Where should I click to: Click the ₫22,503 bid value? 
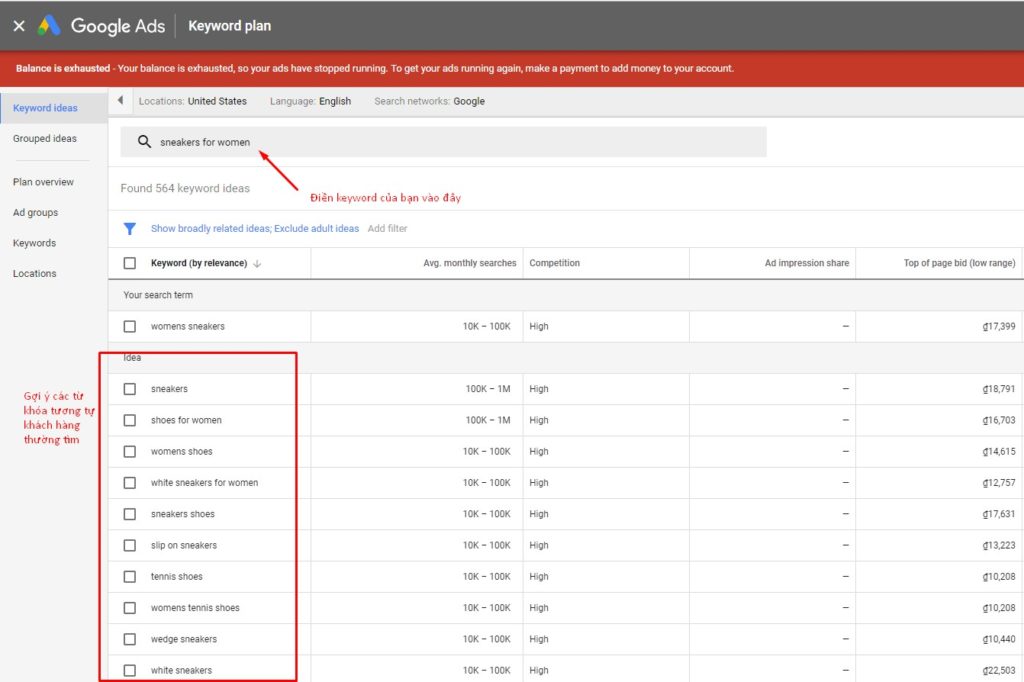click(x=999, y=671)
